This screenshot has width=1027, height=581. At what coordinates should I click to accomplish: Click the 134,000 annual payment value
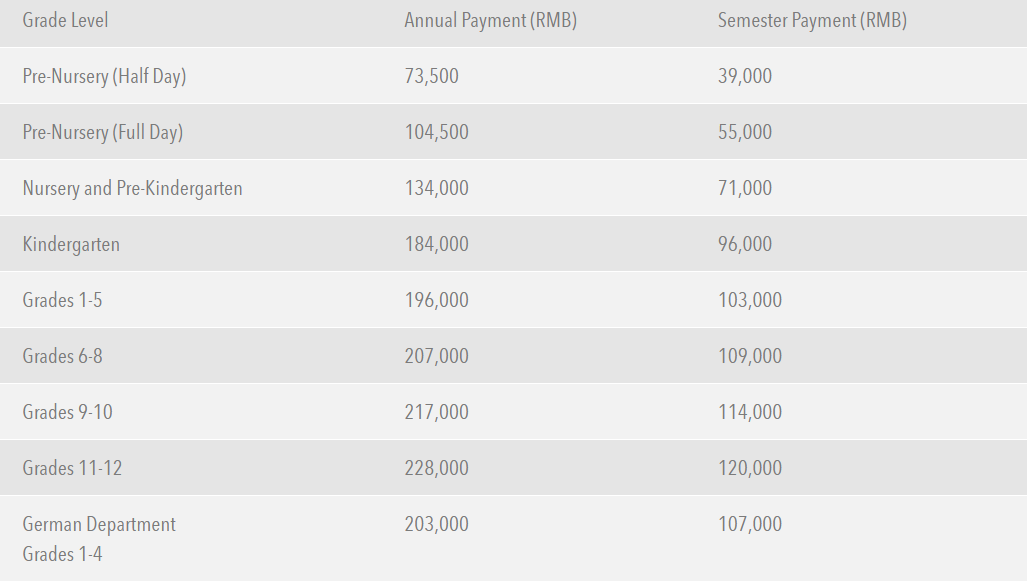[x=436, y=188]
